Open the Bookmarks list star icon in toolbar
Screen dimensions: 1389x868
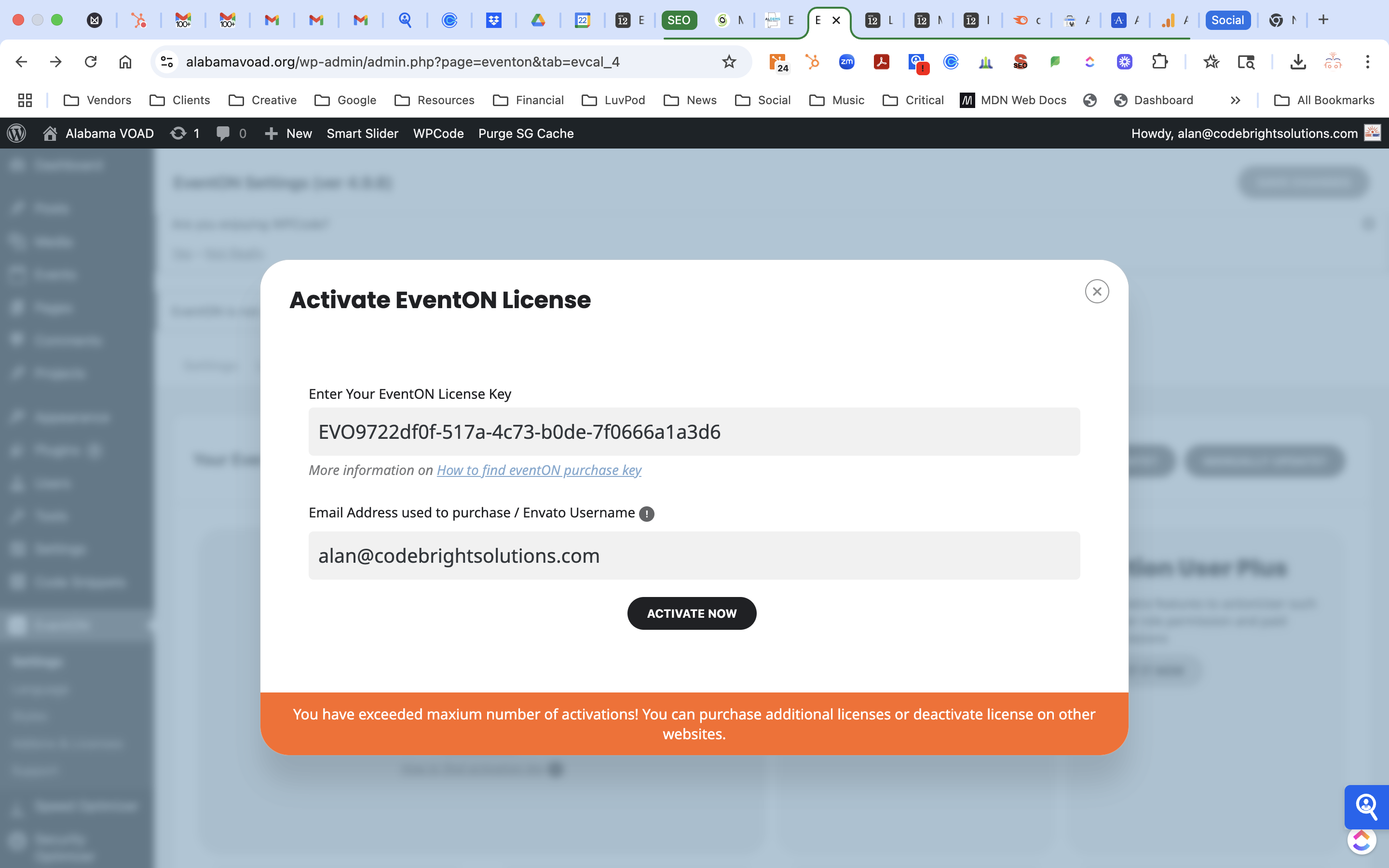[x=1211, y=61]
